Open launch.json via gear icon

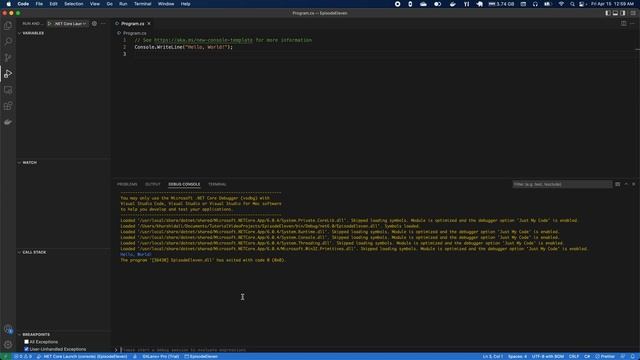tap(94, 24)
